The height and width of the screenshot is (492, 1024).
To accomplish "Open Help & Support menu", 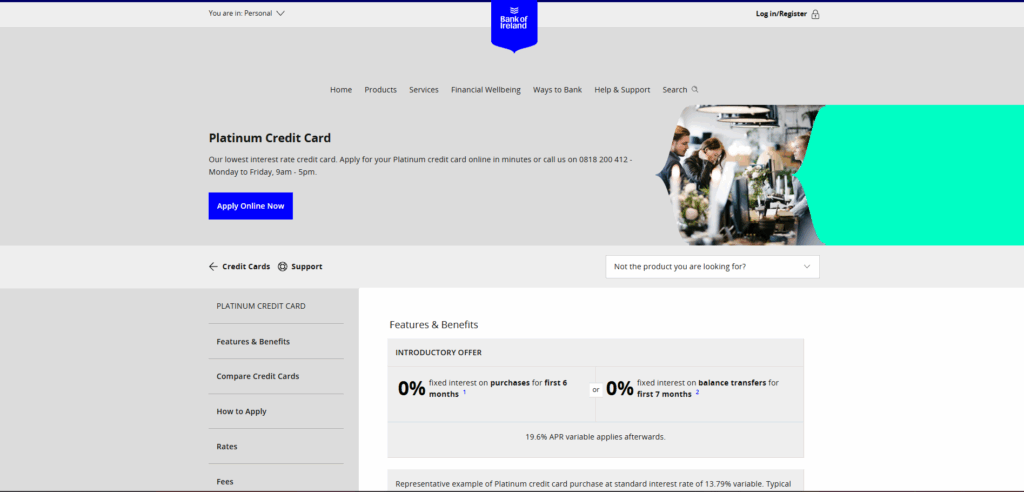I will [x=622, y=90].
